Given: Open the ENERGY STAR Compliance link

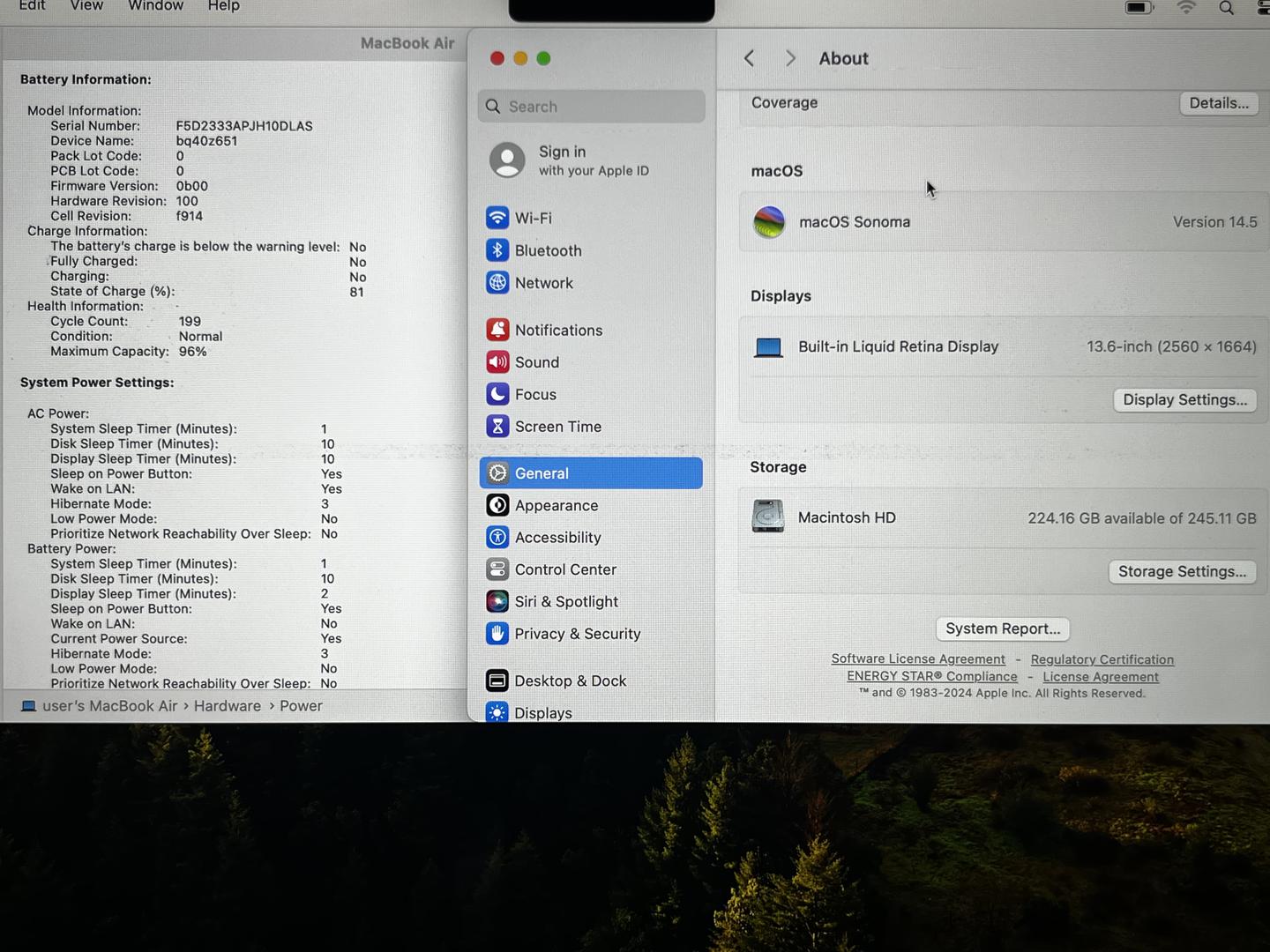Looking at the screenshot, I should (x=932, y=677).
